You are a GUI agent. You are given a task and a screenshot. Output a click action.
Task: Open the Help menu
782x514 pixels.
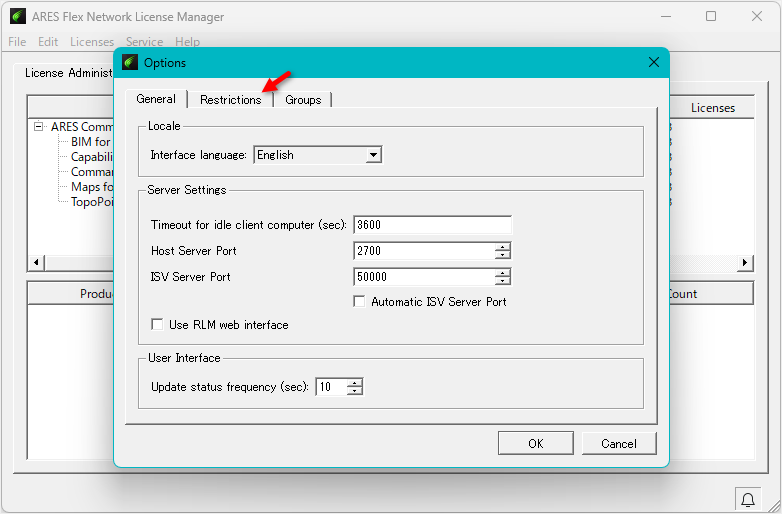click(x=187, y=42)
